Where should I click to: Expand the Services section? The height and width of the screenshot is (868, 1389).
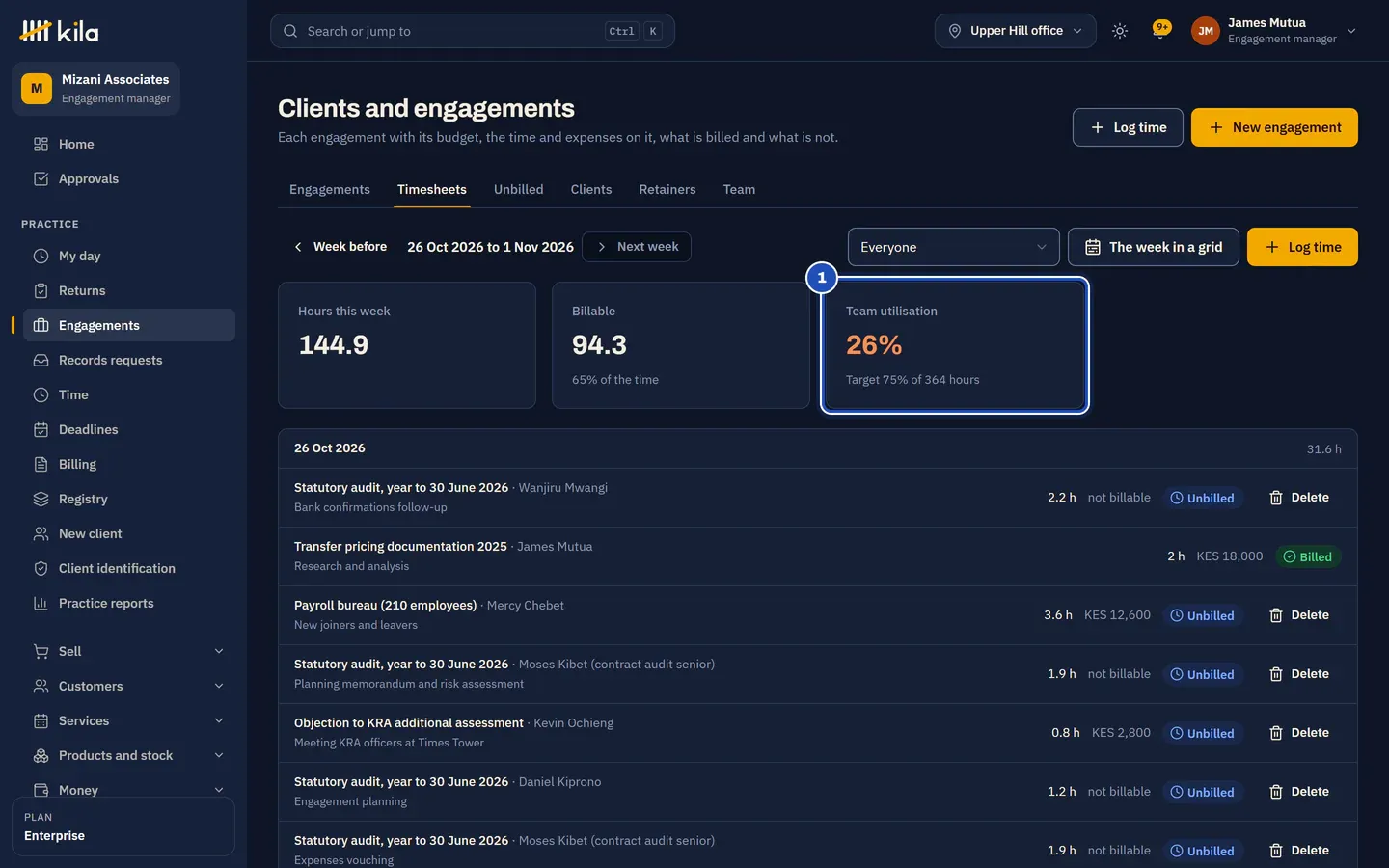tap(129, 721)
